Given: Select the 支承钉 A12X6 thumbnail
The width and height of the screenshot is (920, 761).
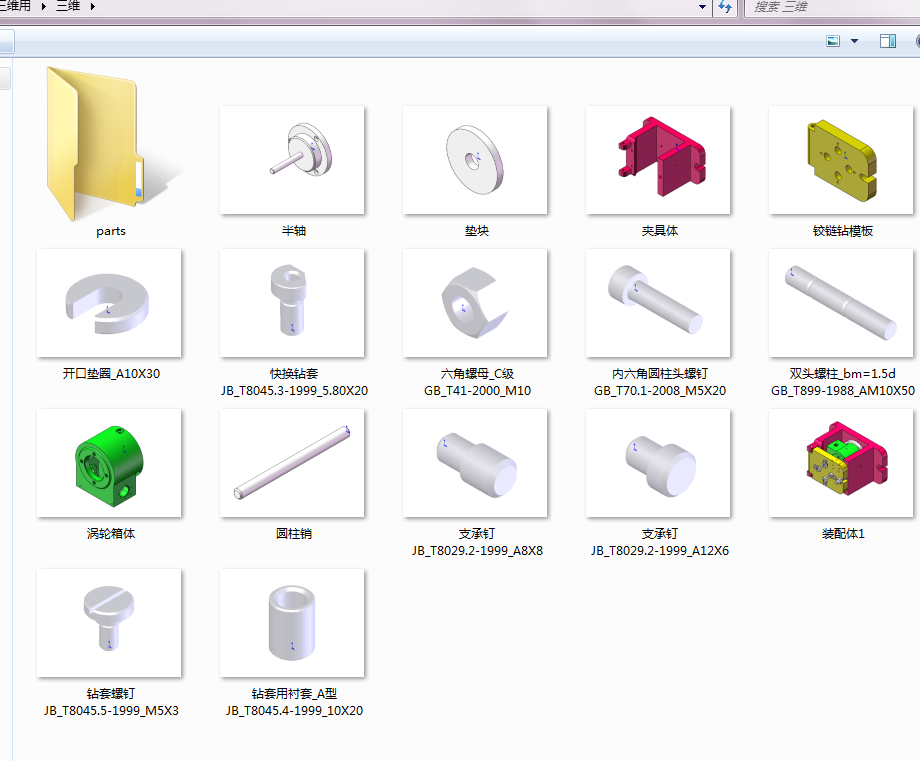Looking at the screenshot, I should click(658, 463).
